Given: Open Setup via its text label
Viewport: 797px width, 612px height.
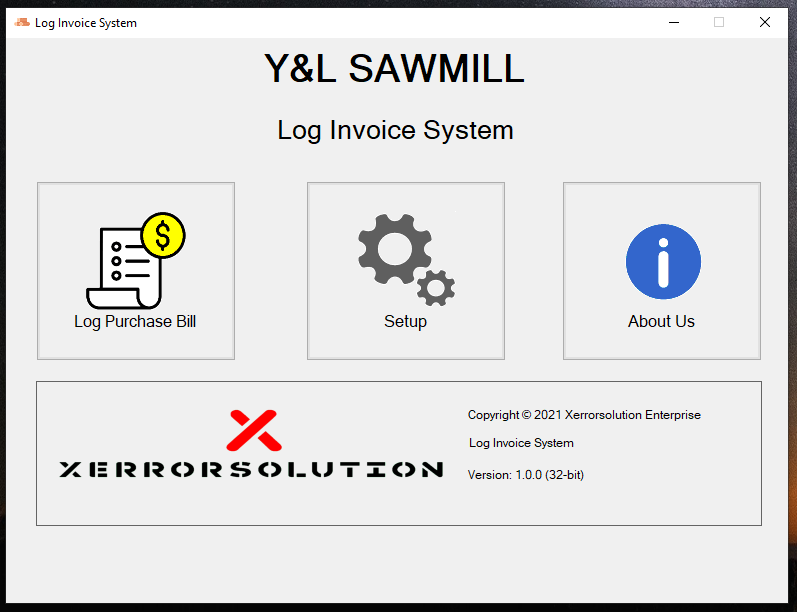Looking at the screenshot, I should 405,322.
